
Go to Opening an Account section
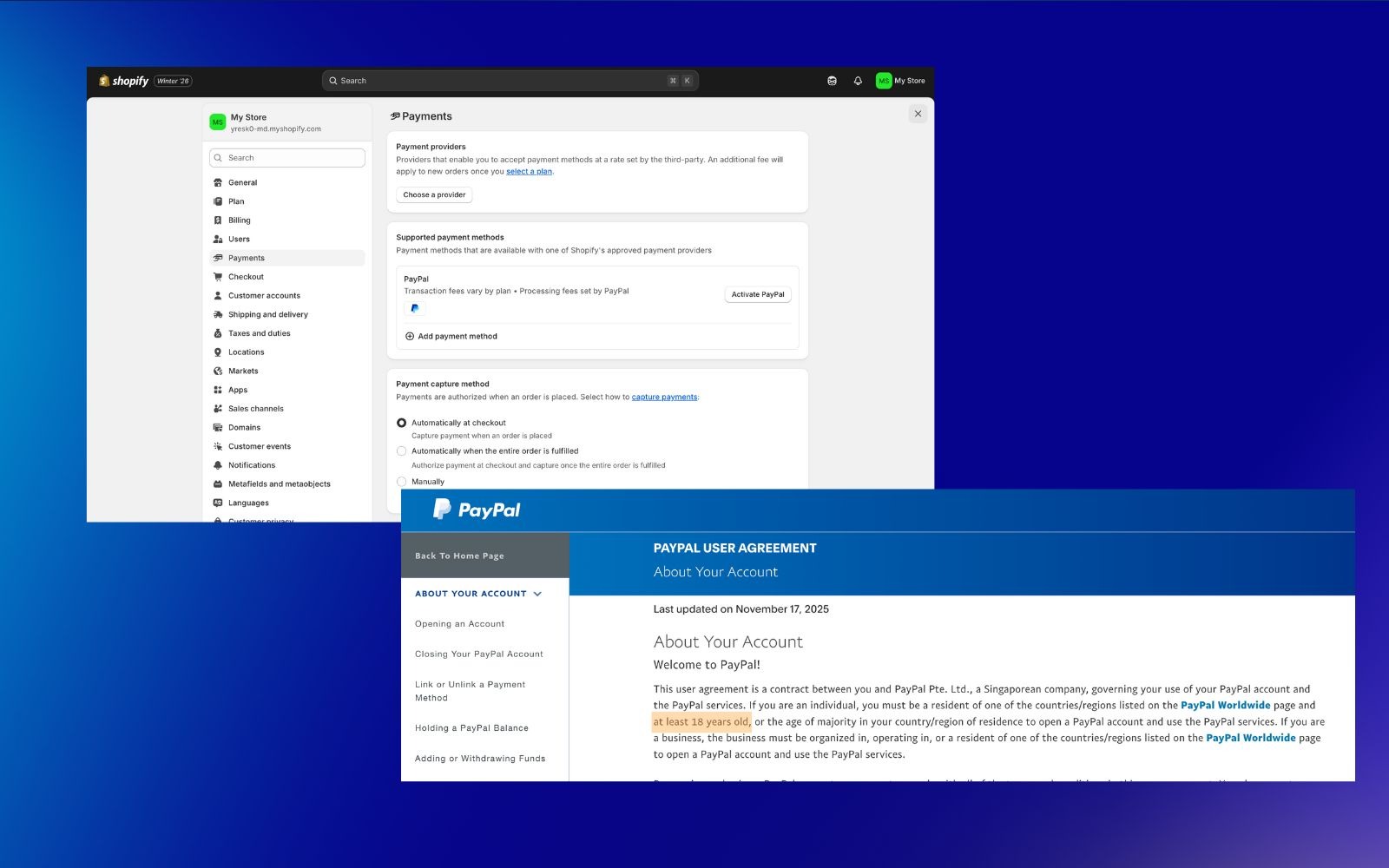tap(459, 624)
